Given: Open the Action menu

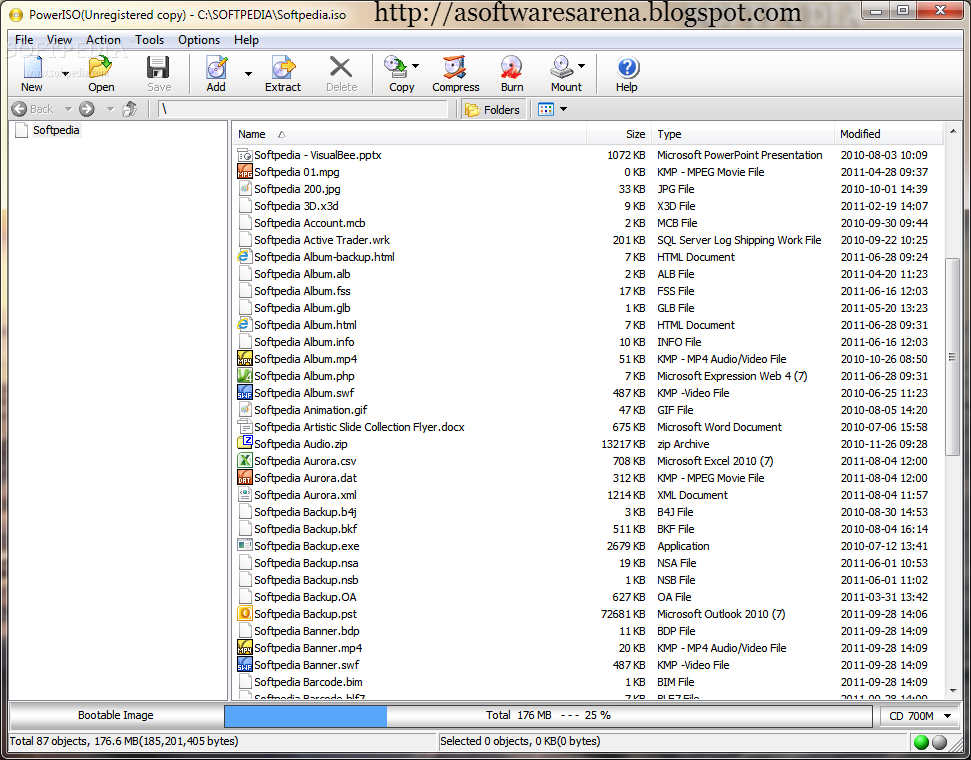Looking at the screenshot, I should click(x=103, y=40).
